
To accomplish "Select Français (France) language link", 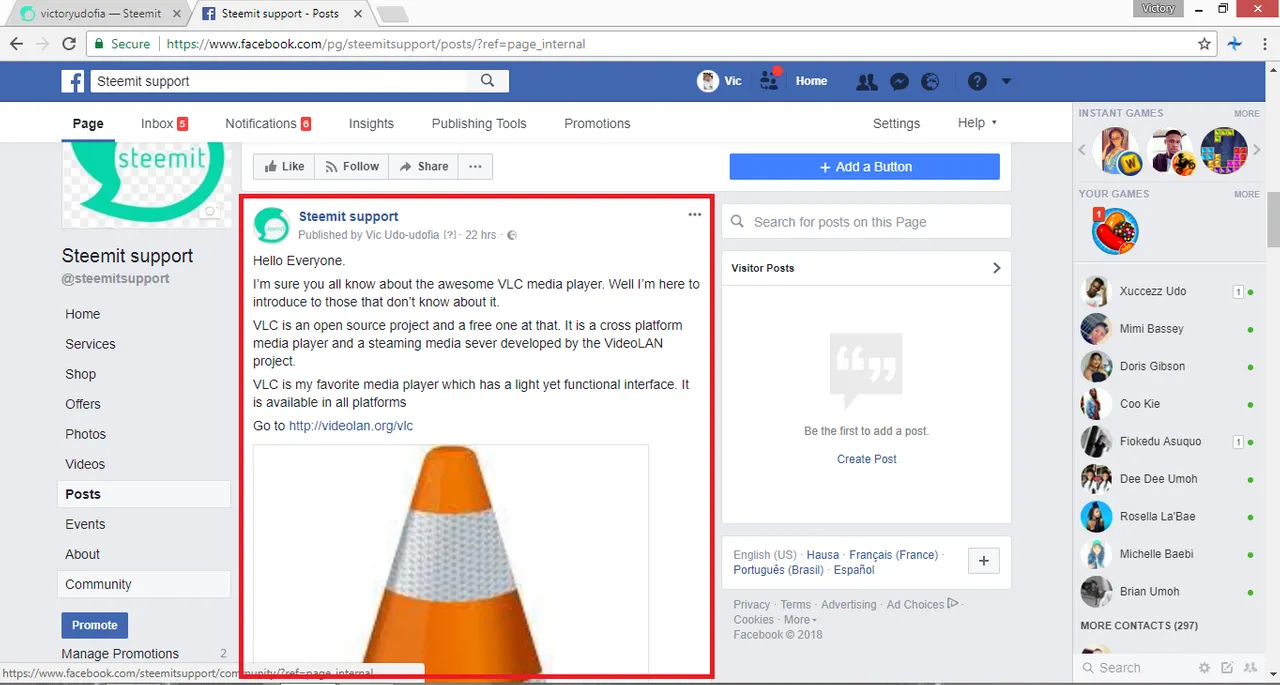I will pyautogui.click(x=893, y=555).
